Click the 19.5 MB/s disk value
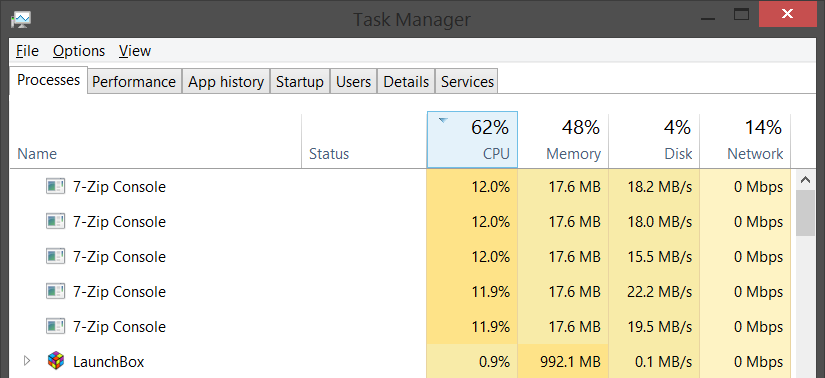 tap(660, 327)
